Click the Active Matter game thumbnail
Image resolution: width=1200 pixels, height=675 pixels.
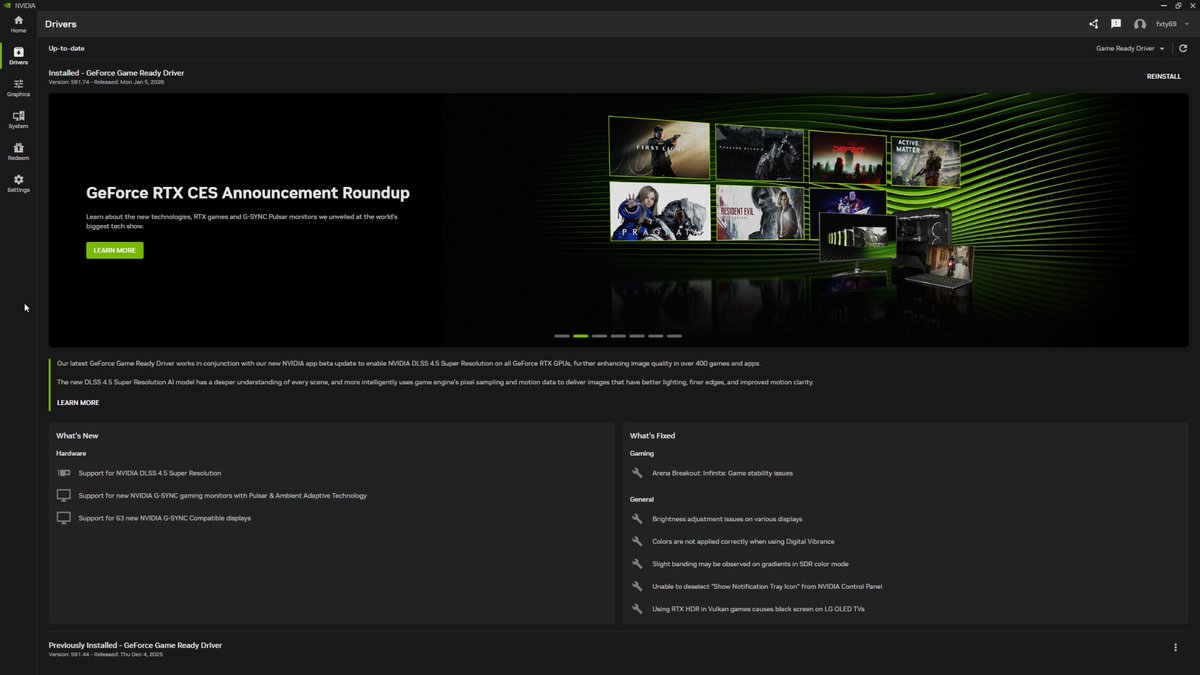pos(925,162)
